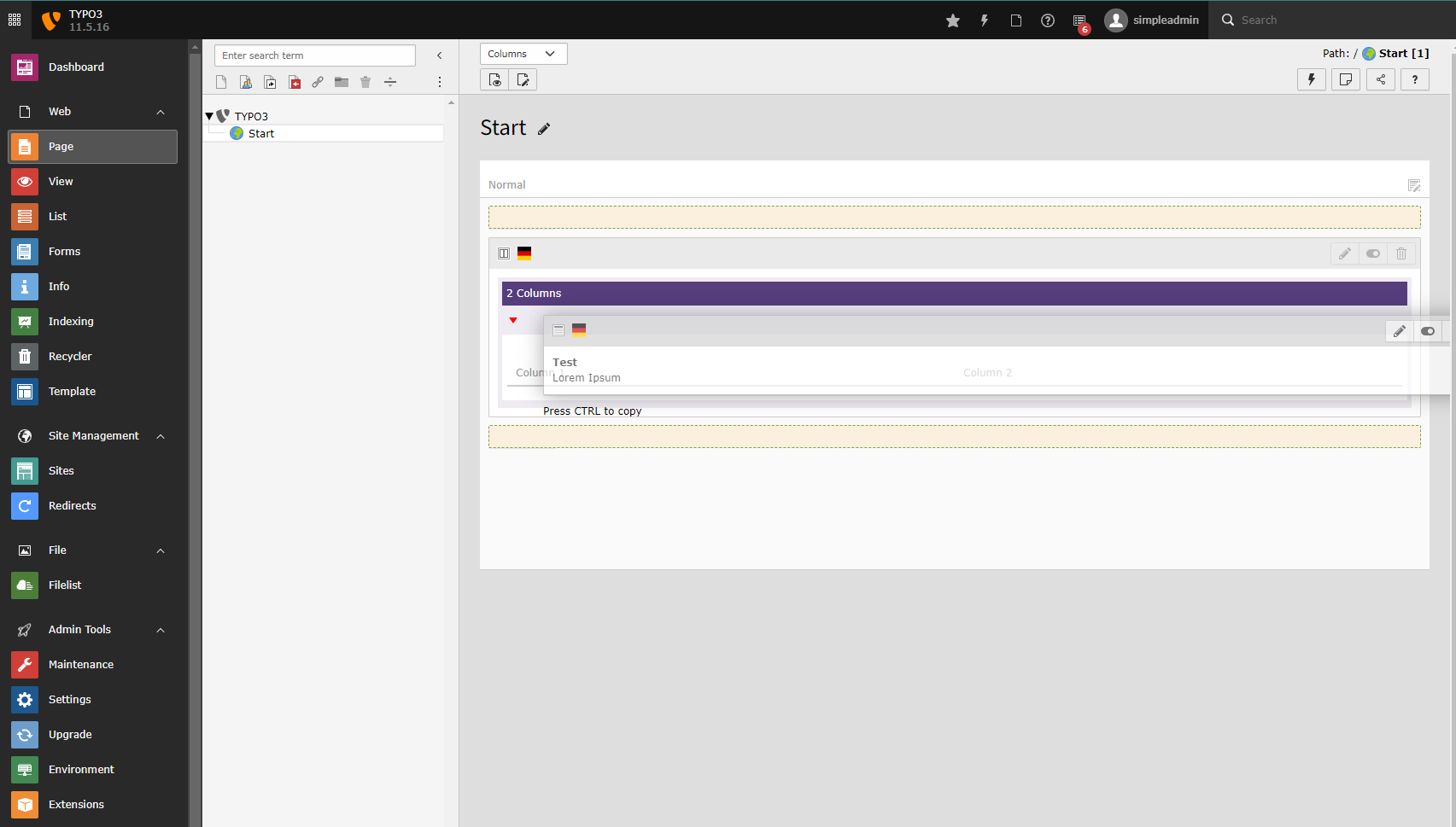Open the Recycler module
The width and height of the screenshot is (1456, 827).
click(70, 356)
